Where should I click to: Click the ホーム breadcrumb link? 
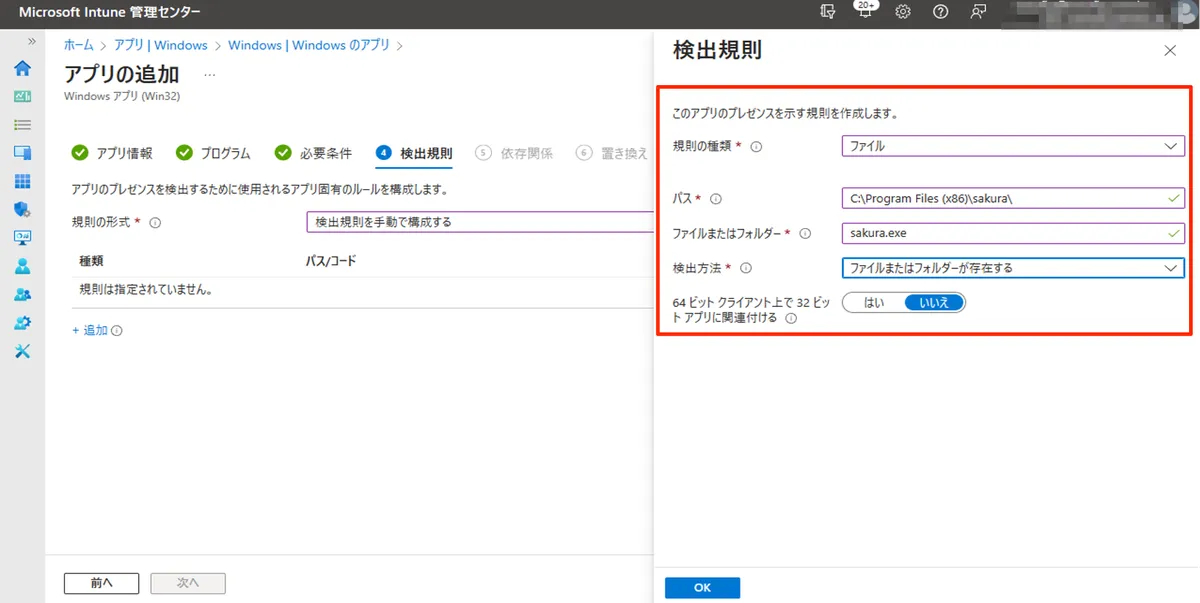point(79,45)
